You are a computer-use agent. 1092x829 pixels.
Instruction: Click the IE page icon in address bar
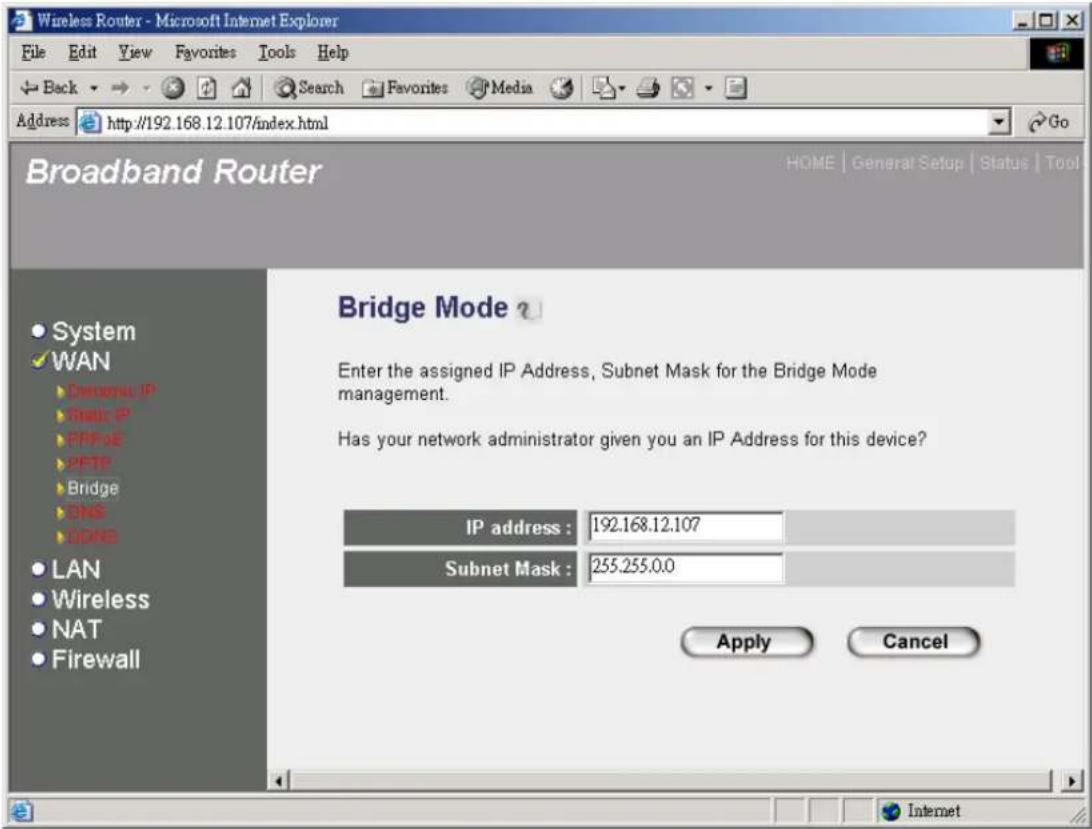(89, 123)
